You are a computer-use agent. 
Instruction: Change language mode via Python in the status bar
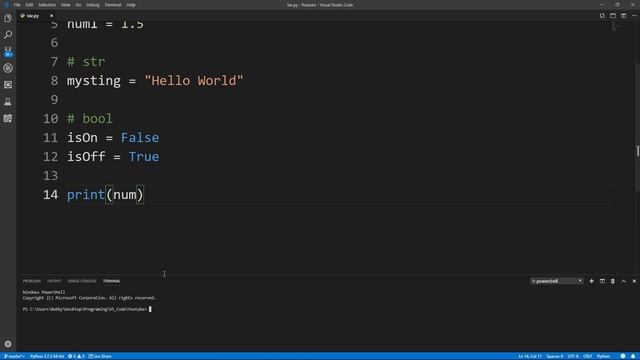point(603,356)
